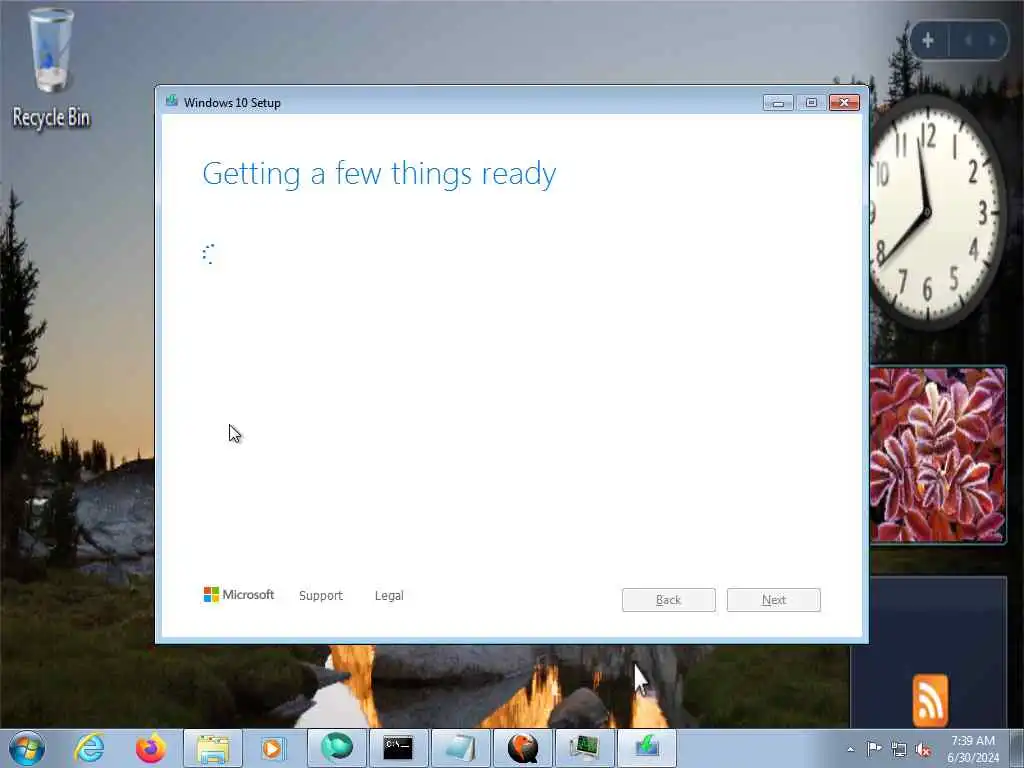Click the date 6/30/2024 in taskbar
The width and height of the screenshot is (1024, 768).
click(x=973, y=758)
